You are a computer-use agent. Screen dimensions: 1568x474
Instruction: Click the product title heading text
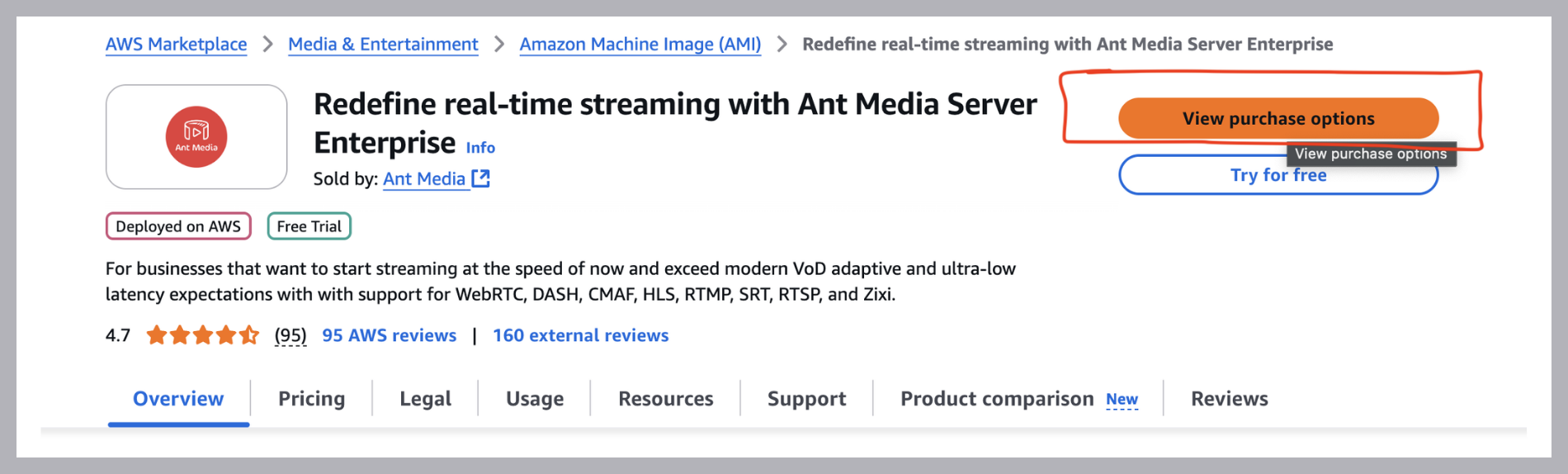pos(675,123)
